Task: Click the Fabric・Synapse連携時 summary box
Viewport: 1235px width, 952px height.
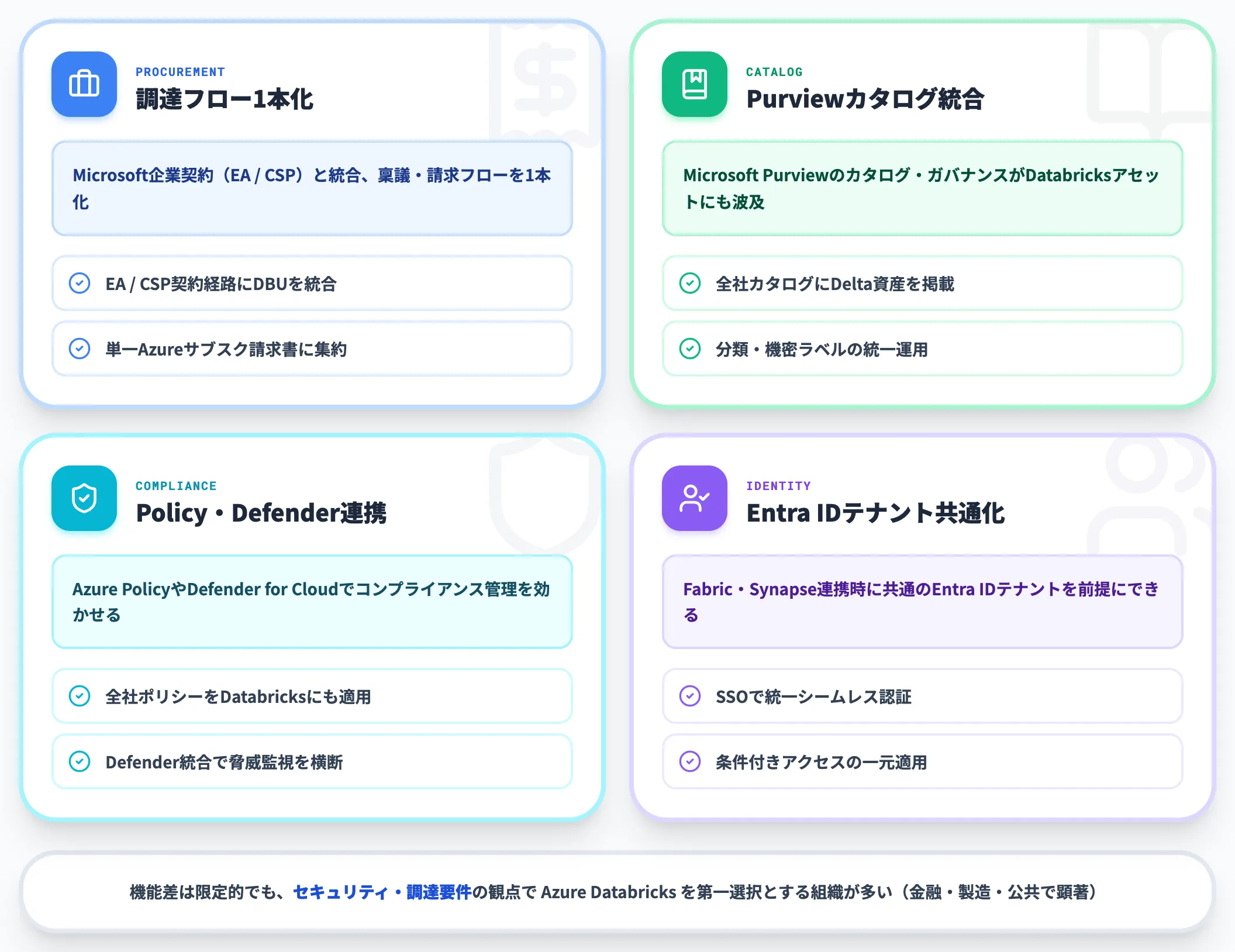Action: 923,602
